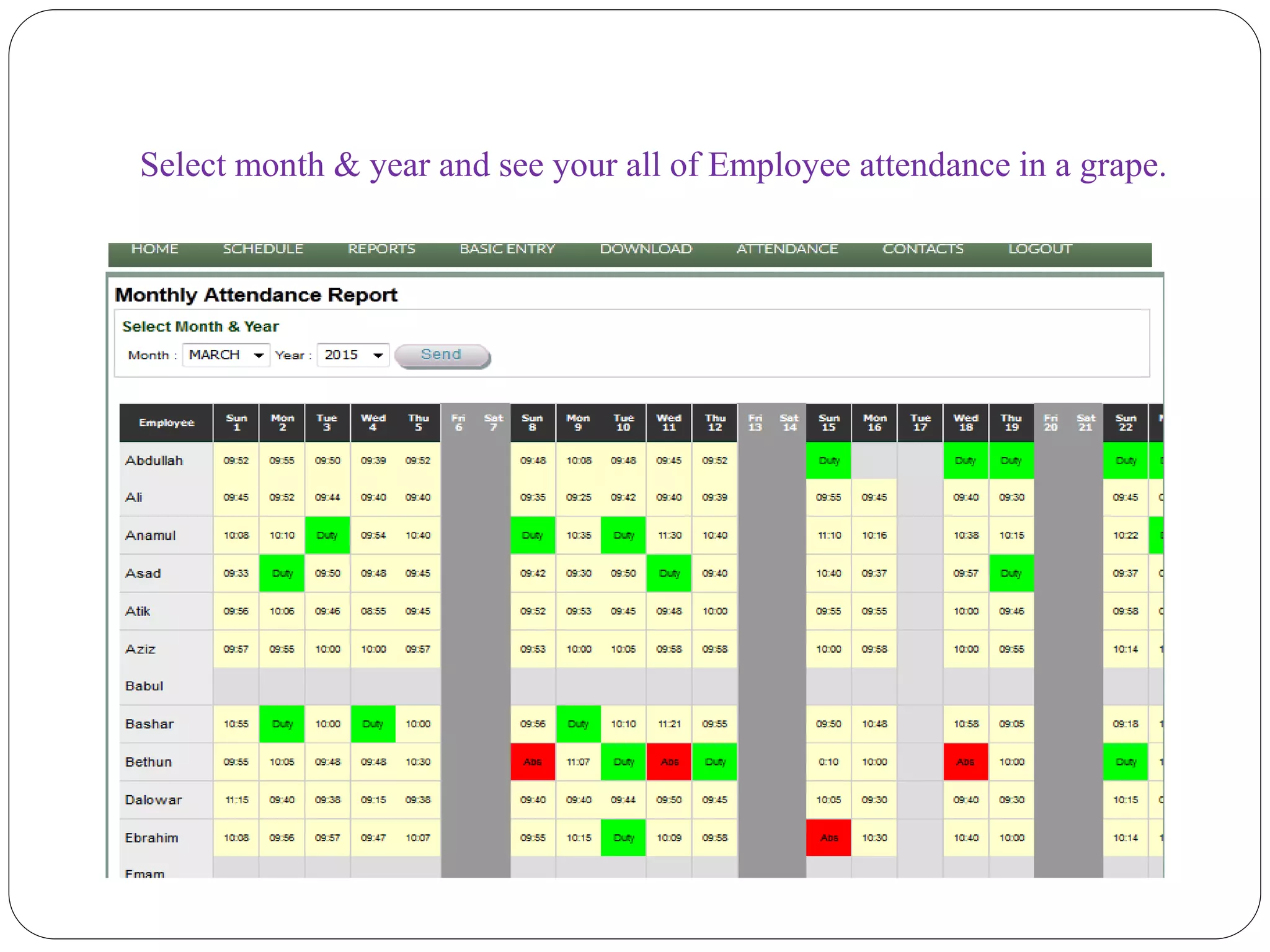Open the DOWNLOAD menu item
Screen dimensions: 1270x952
click(x=646, y=249)
